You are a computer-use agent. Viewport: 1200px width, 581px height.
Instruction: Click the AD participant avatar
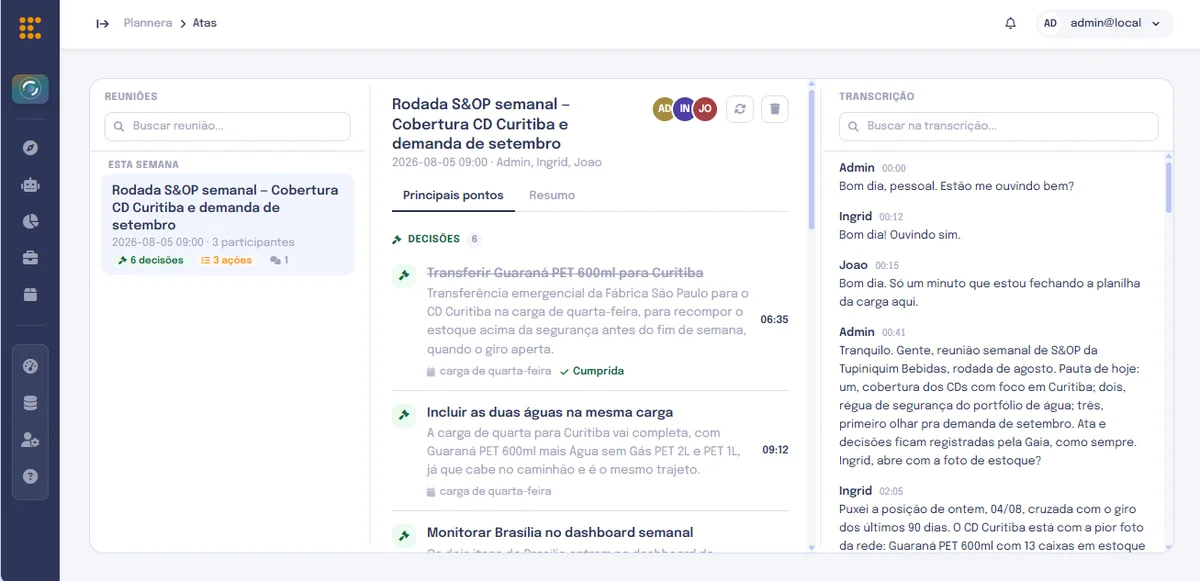click(665, 109)
